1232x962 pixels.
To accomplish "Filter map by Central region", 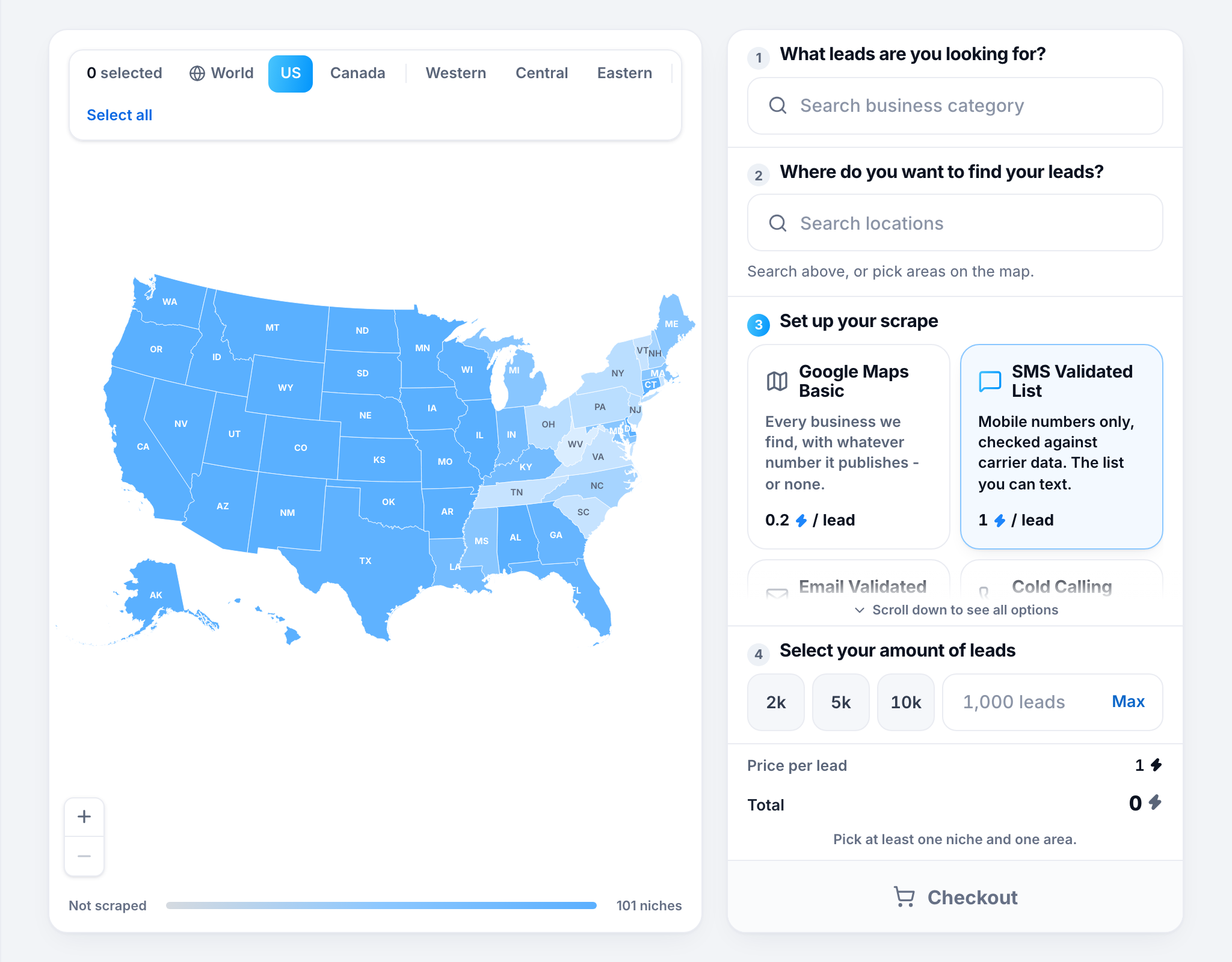I will point(542,73).
